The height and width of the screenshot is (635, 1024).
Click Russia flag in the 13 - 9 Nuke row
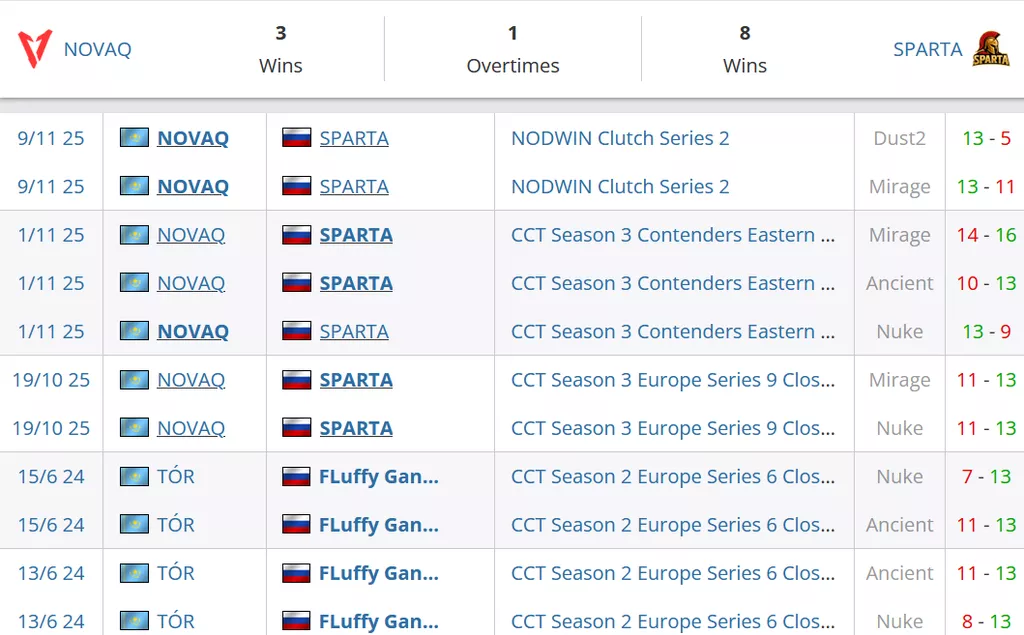coord(296,331)
